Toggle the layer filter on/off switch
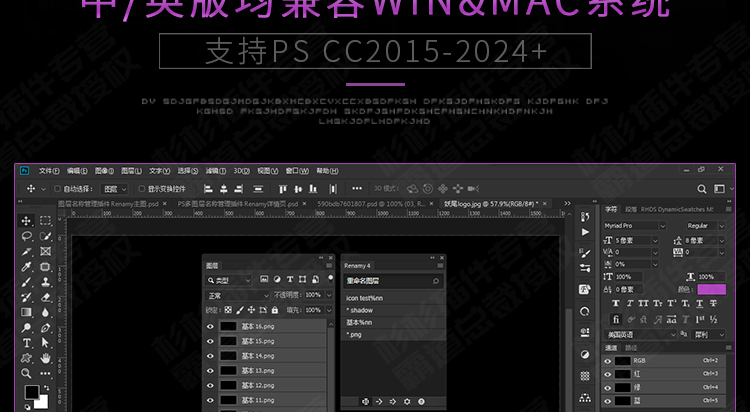 tap(330, 279)
